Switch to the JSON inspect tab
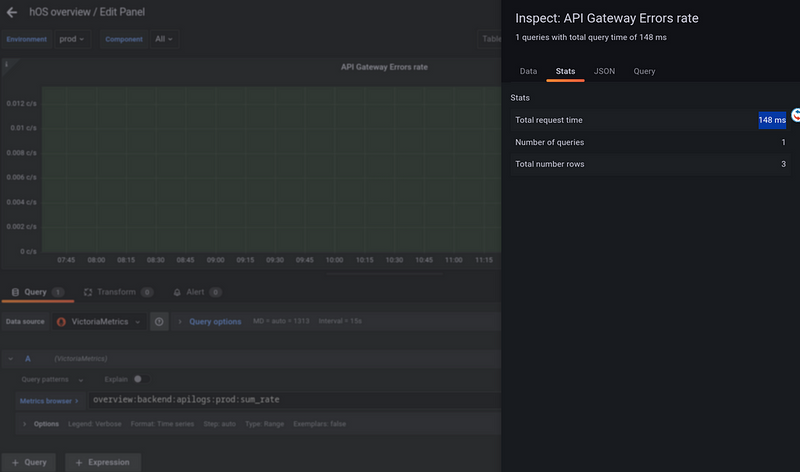 click(604, 71)
